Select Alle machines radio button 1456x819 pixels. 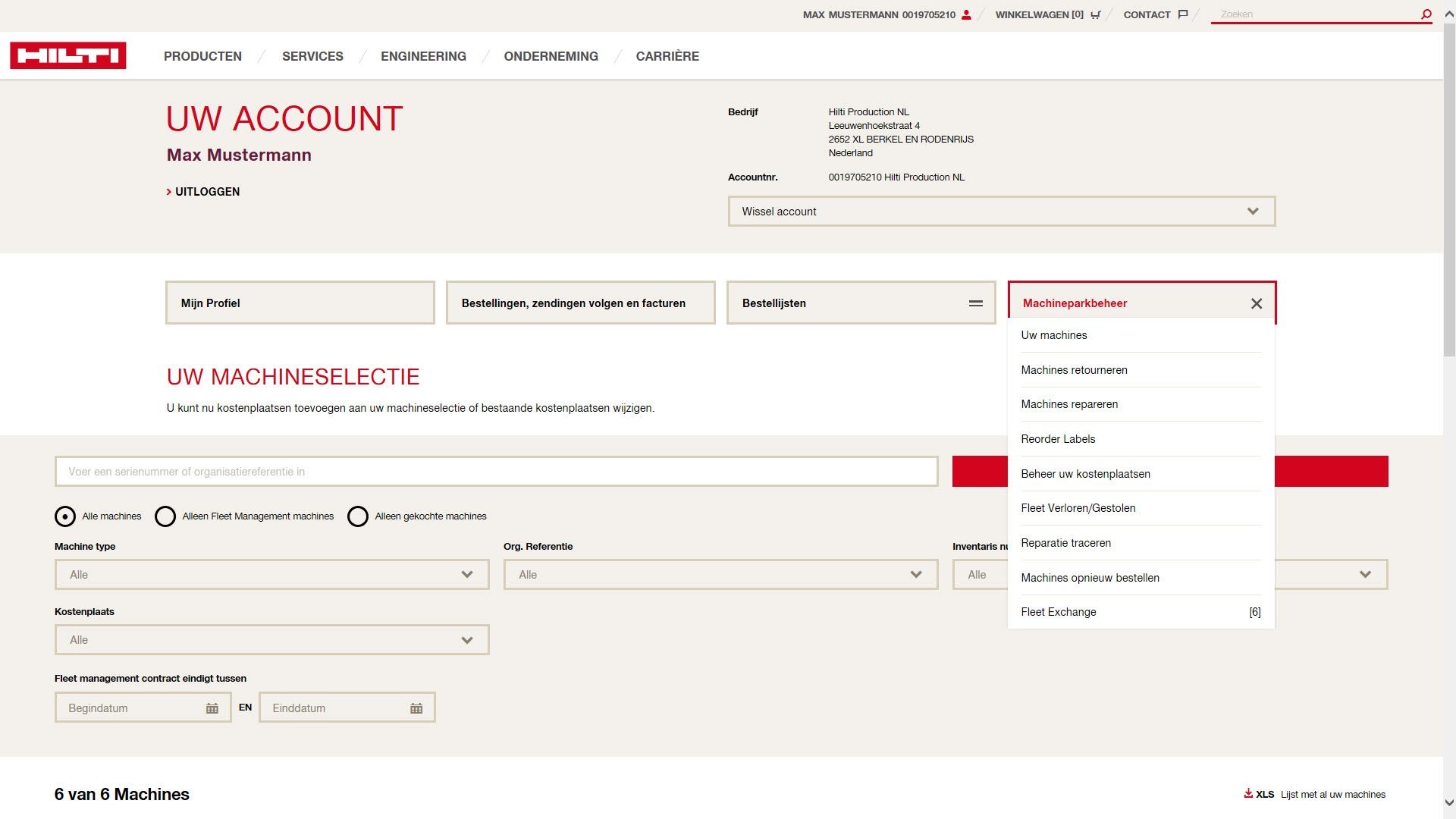tap(65, 516)
